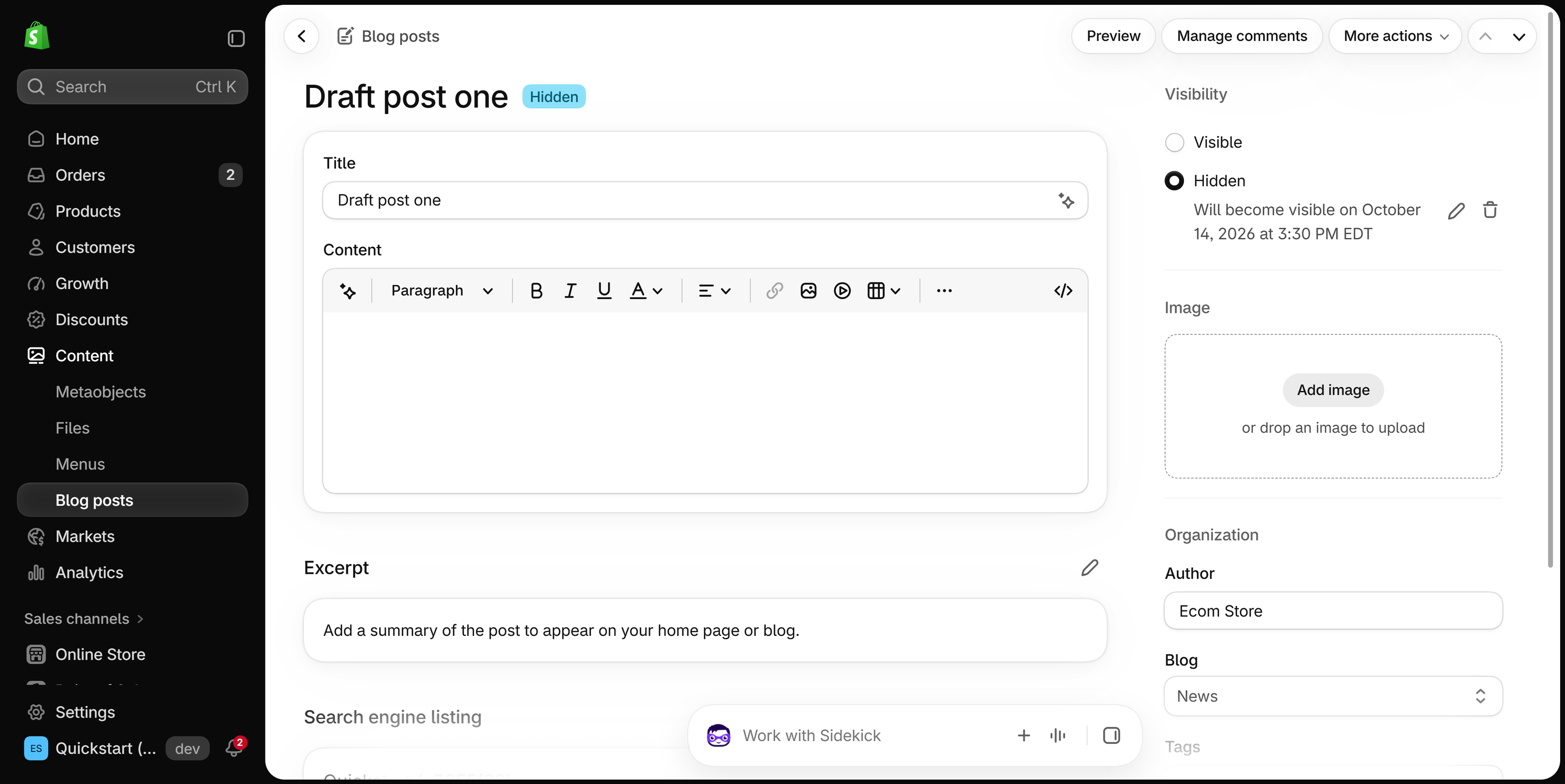Select the Hidden radio option
Screen dimensions: 1565x784
point(1174,181)
